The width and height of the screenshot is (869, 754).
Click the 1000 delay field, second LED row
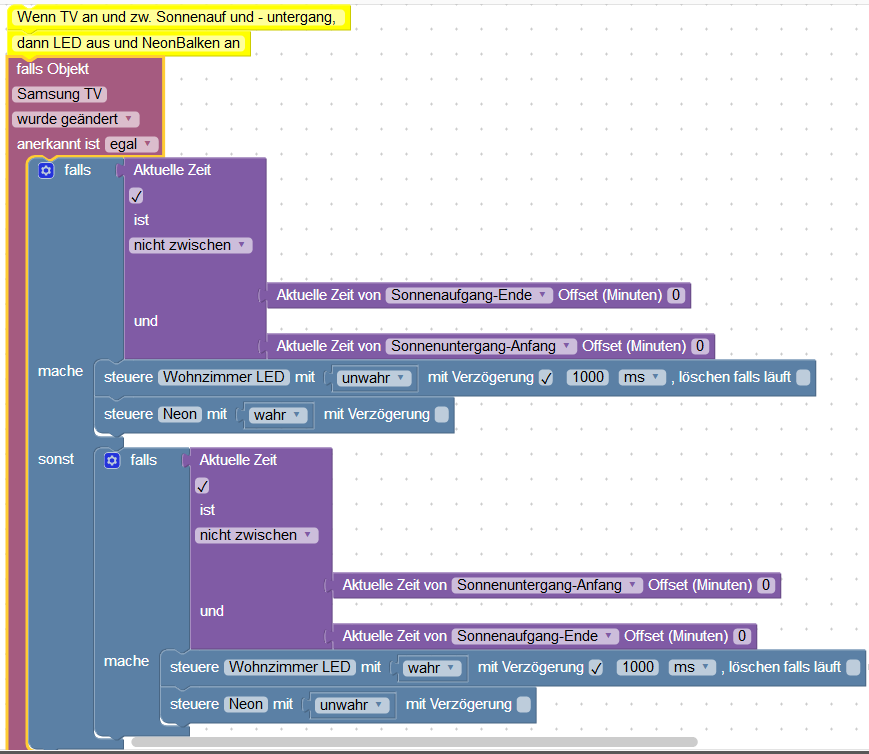[637, 668]
